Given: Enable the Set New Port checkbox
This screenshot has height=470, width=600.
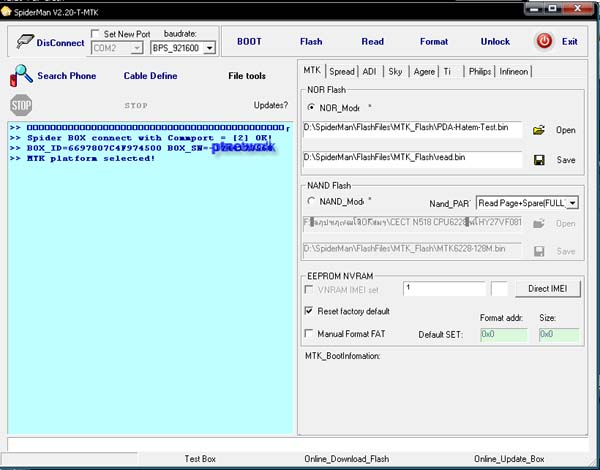Looking at the screenshot, I should [95, 34].
